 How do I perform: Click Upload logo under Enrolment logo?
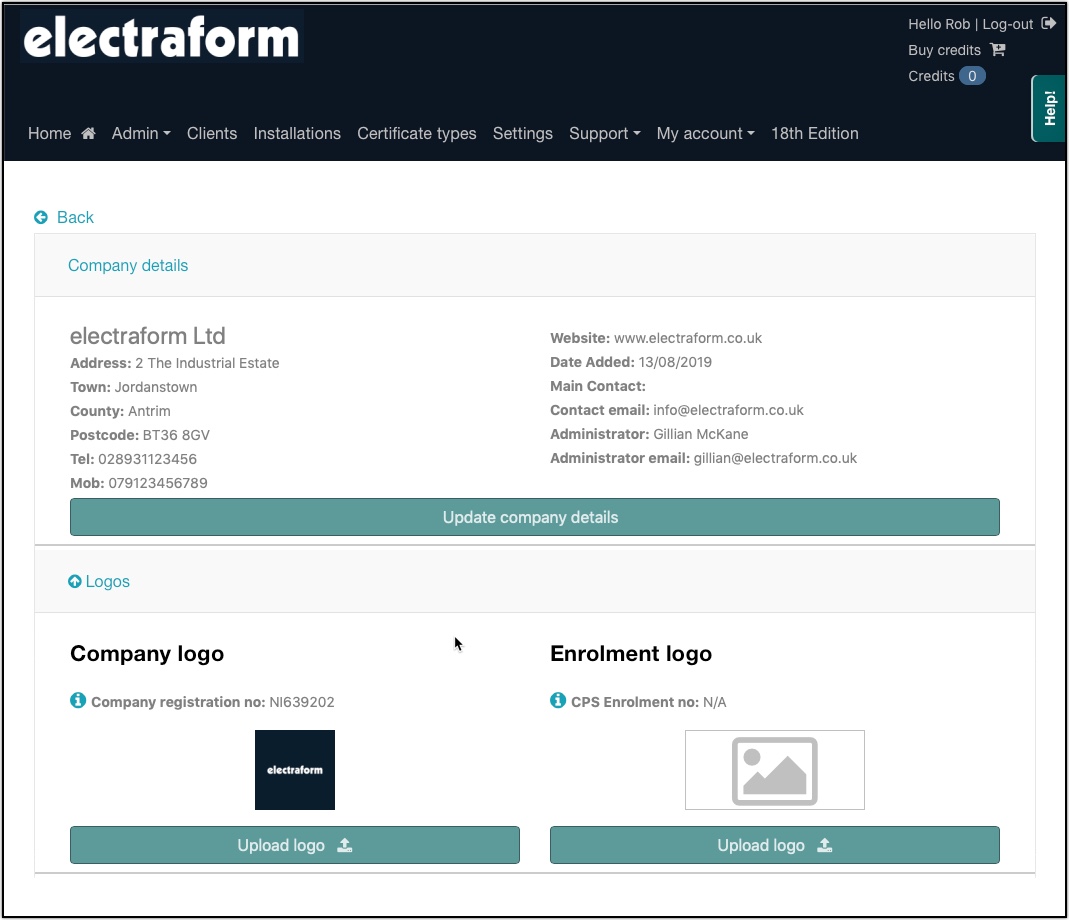(774, 845)
